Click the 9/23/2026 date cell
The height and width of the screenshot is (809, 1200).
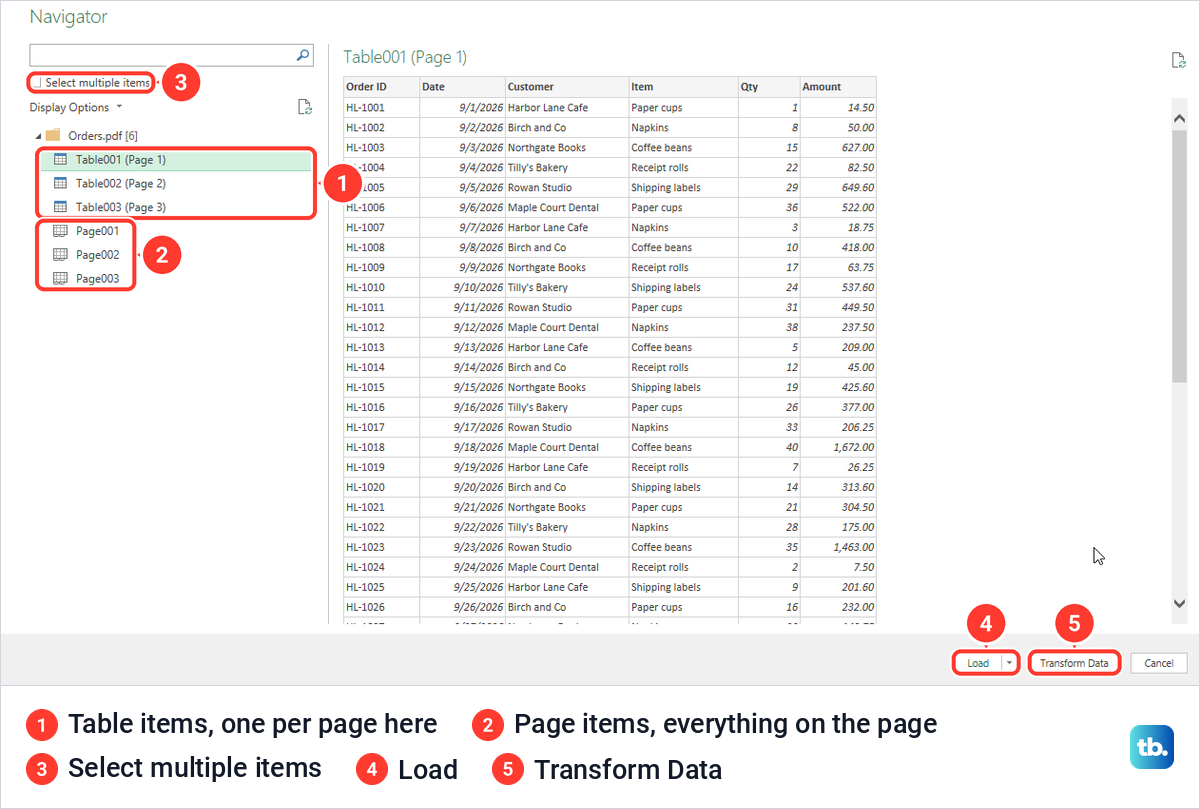coord(462,547)
